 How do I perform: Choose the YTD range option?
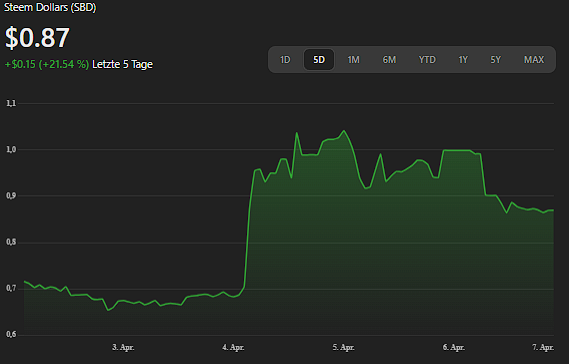[427, 60]
